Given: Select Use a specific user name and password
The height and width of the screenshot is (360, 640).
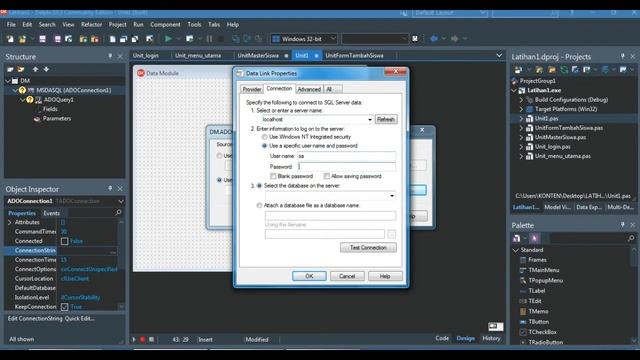Looking at the screenshot, I should pos(264,146).
